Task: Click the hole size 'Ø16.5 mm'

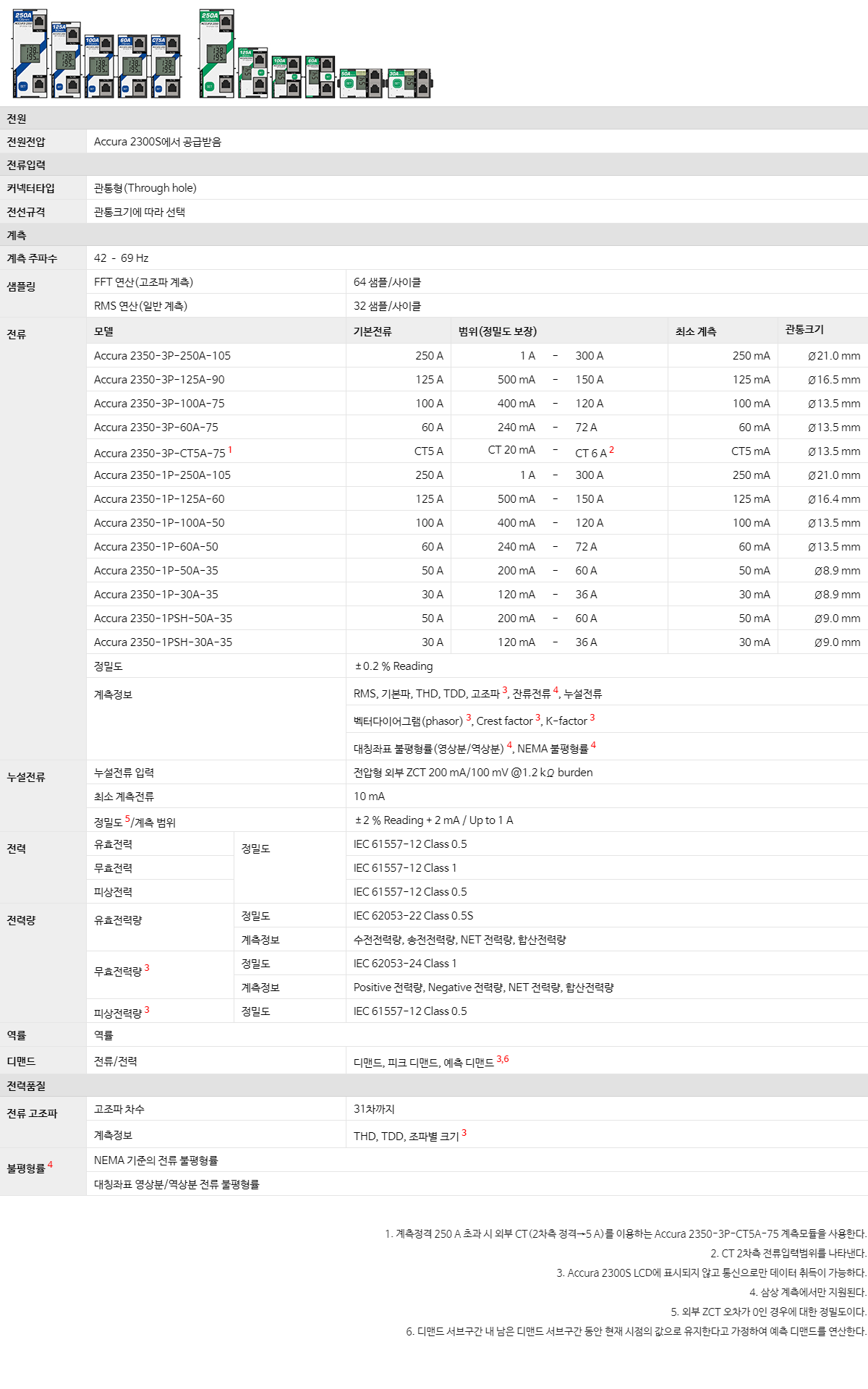Action: [834, 380]
